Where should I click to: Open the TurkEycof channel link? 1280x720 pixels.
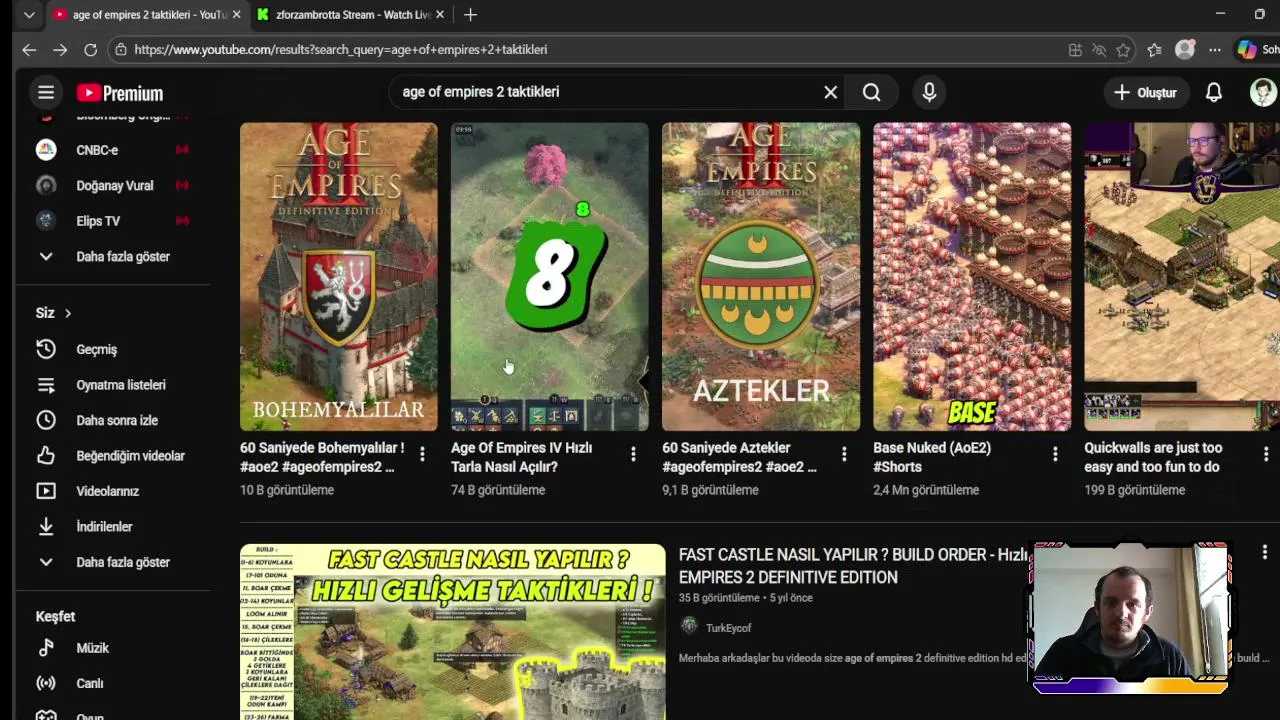point(728,628)
